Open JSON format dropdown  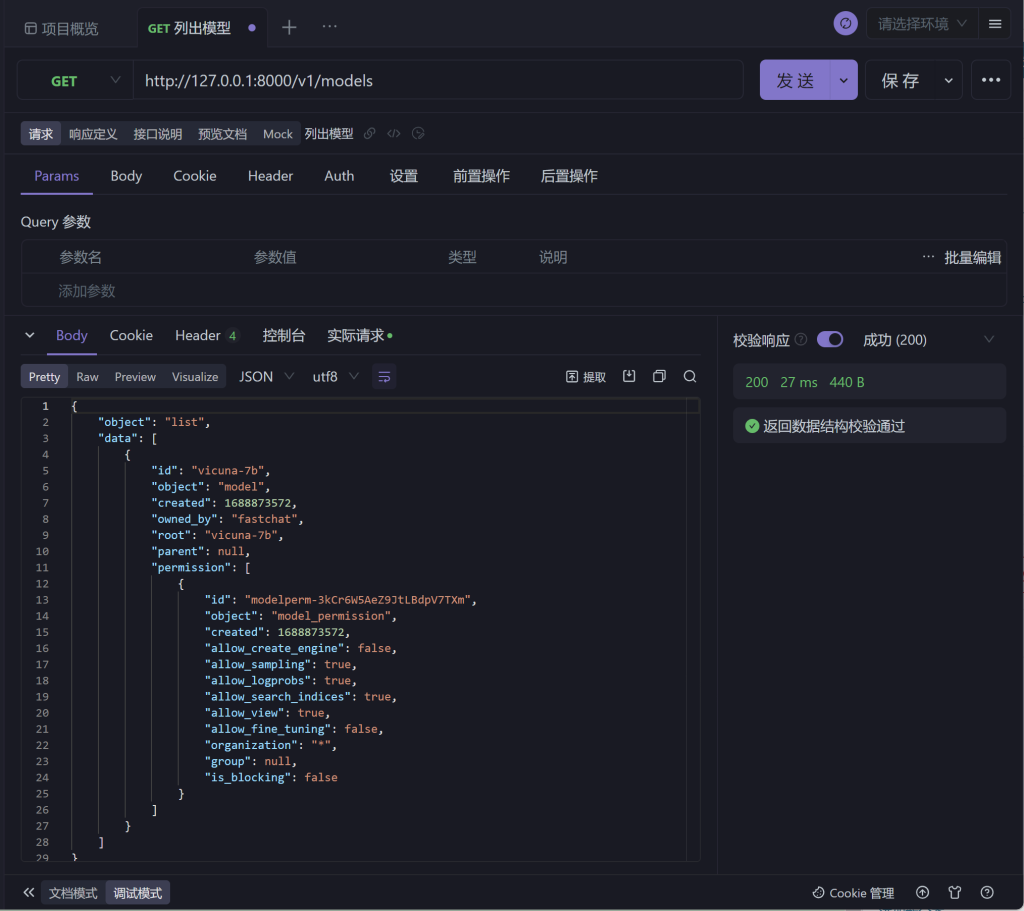[266, 377]
